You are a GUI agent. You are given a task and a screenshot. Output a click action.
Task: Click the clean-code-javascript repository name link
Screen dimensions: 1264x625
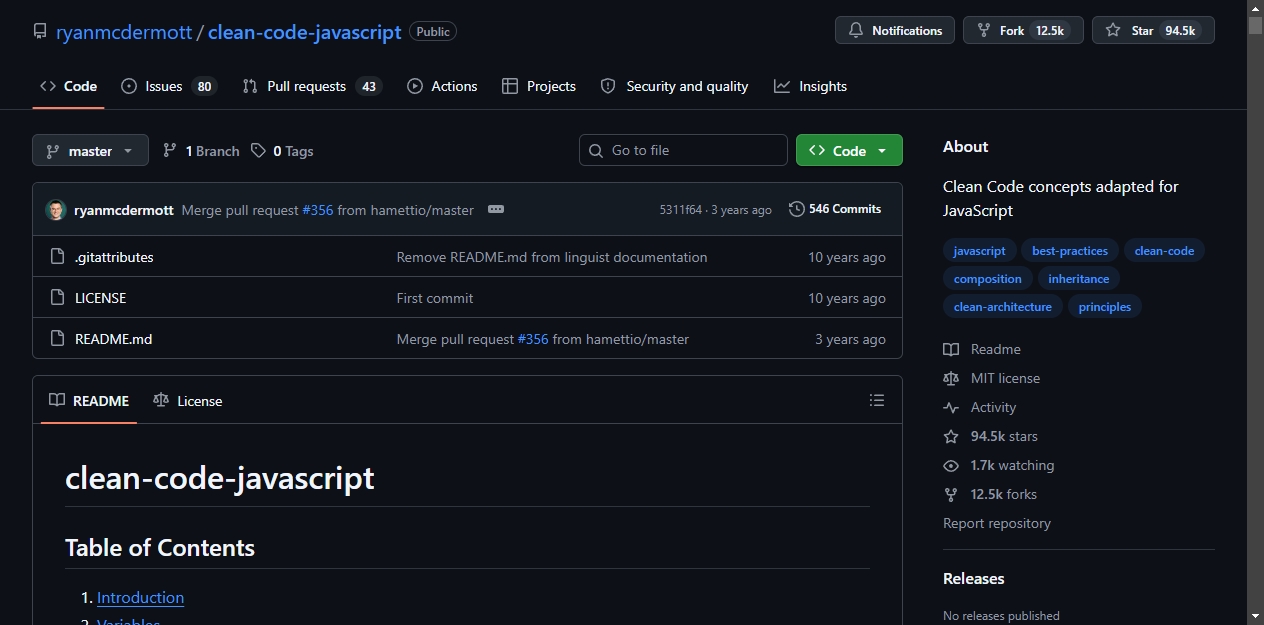pyautogui.click(x=305, y=31)
